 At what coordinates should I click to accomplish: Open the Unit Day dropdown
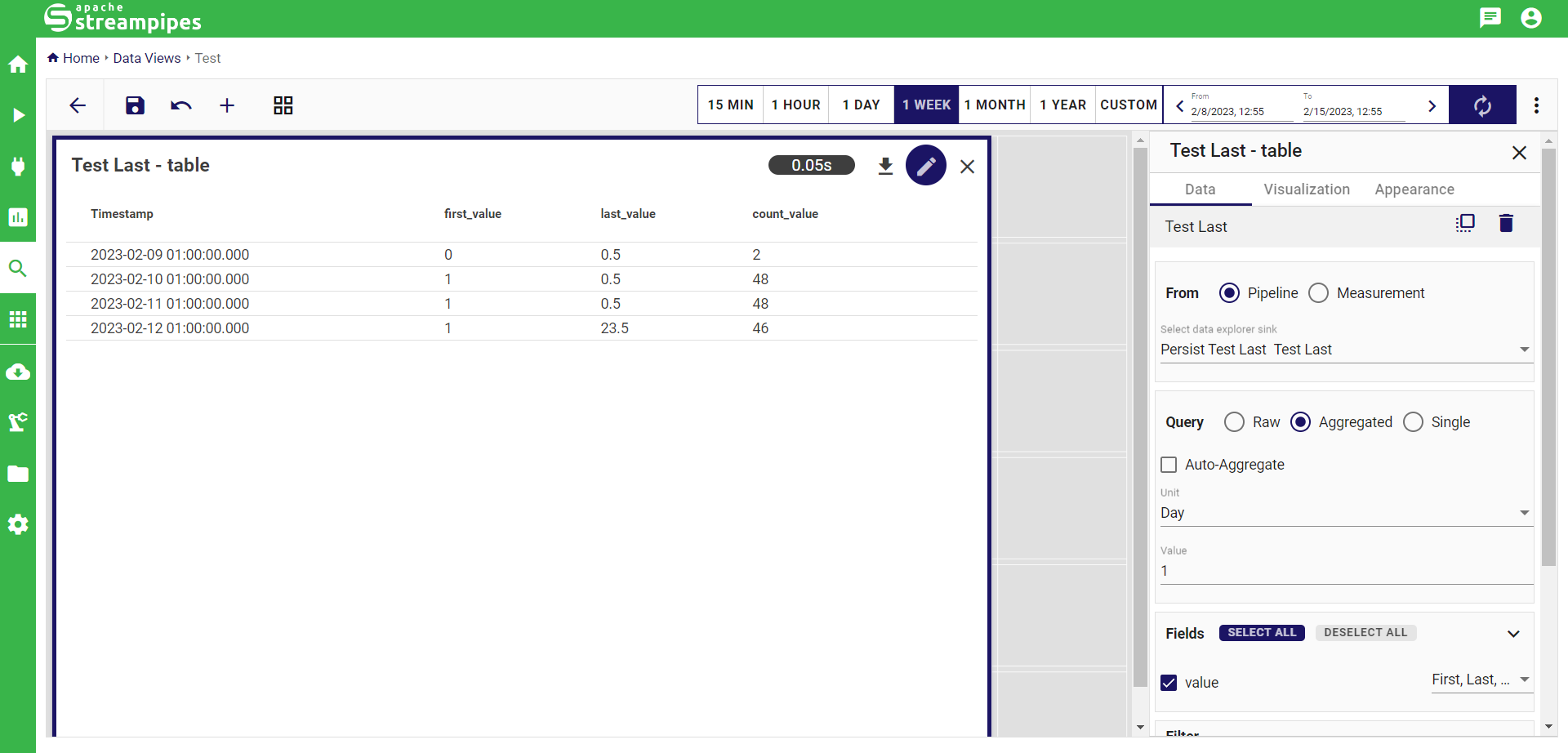click(x=1346, y=513)
